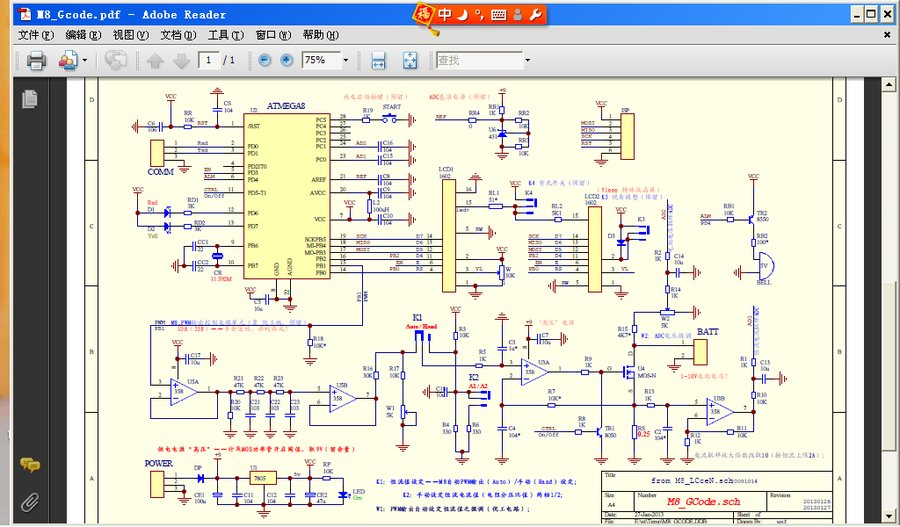The height and width of the screenshot is (527, 900).
Task: Open the Pages thumbnail panel
Action: coord(30,98)
